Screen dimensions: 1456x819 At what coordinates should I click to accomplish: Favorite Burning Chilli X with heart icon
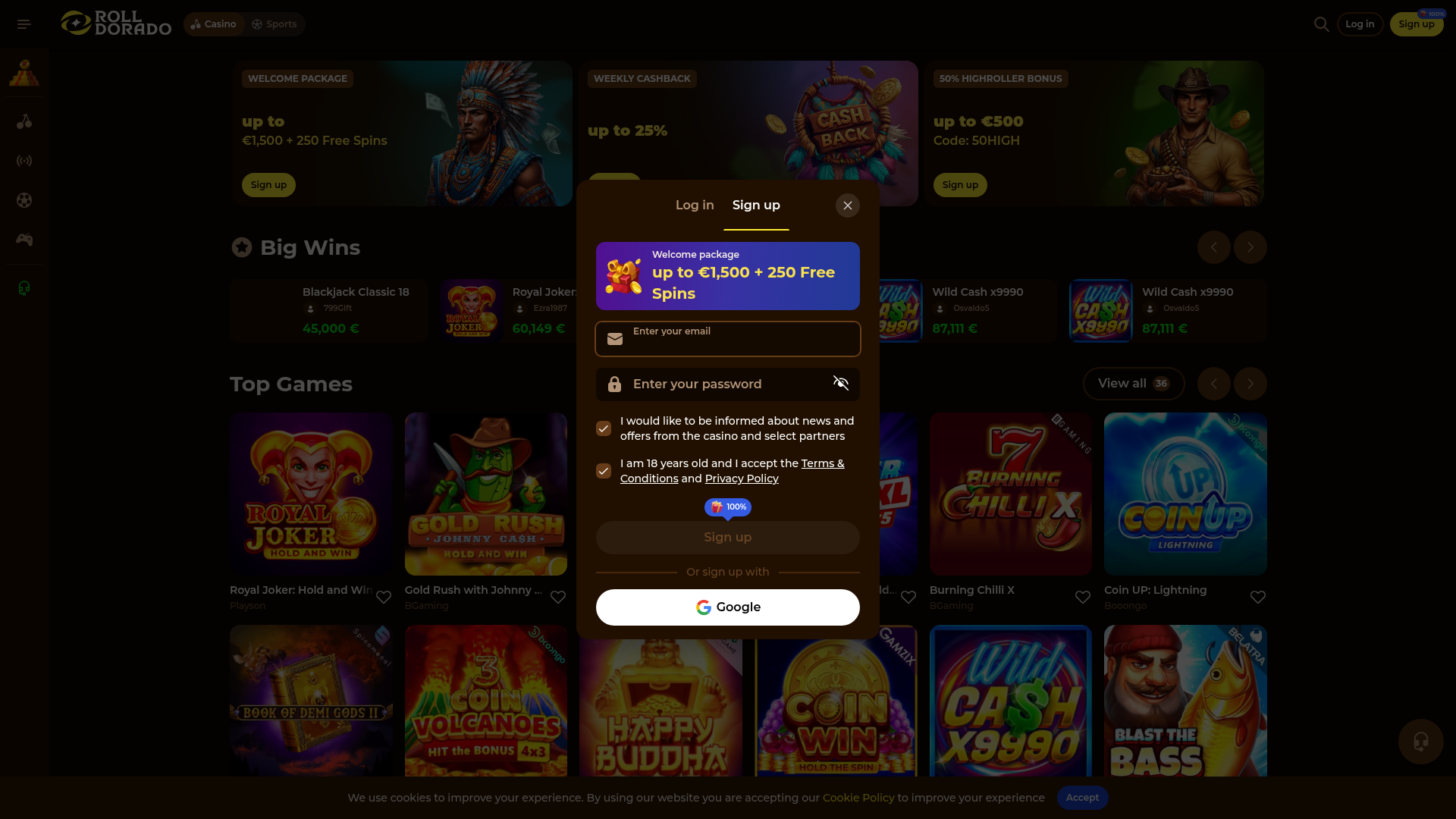pos(1083,598)
